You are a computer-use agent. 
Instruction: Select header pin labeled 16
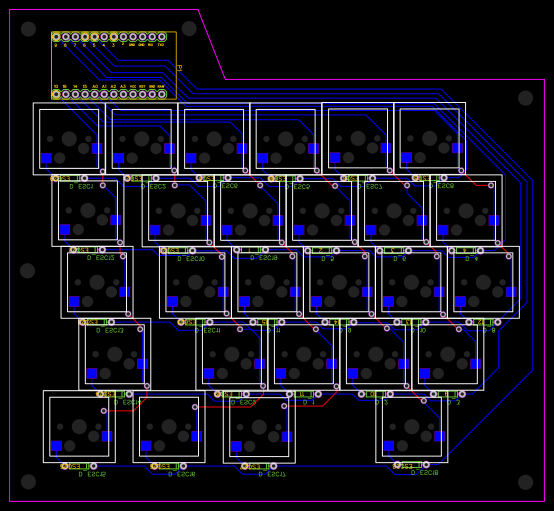[66, 94]
